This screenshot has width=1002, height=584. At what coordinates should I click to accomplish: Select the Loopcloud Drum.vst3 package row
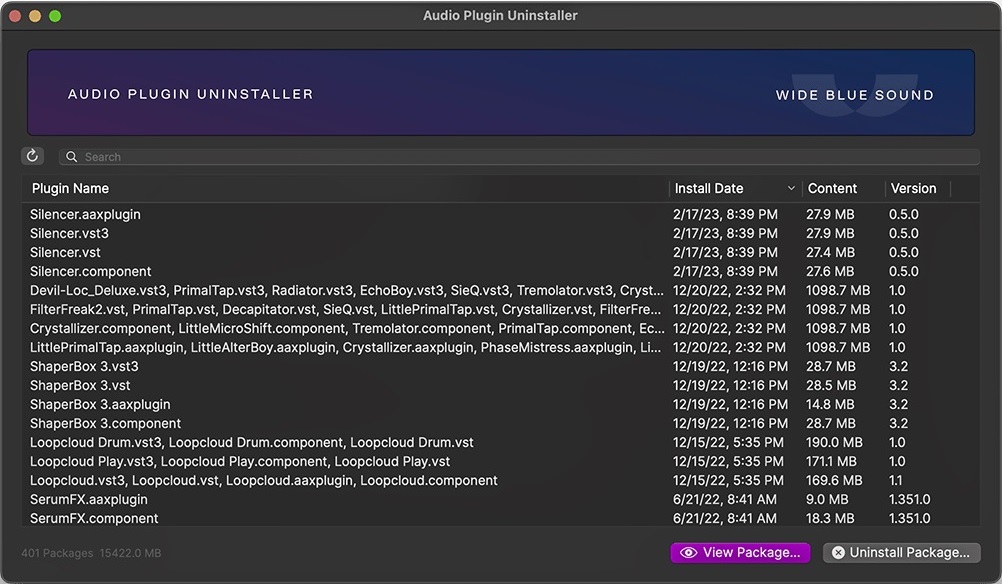(501, 442)
